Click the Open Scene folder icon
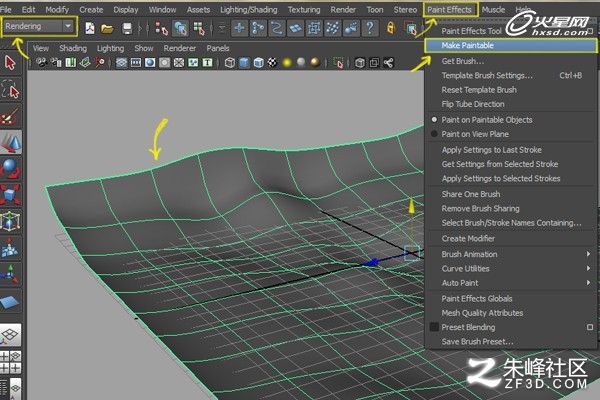 pos(108,28)
